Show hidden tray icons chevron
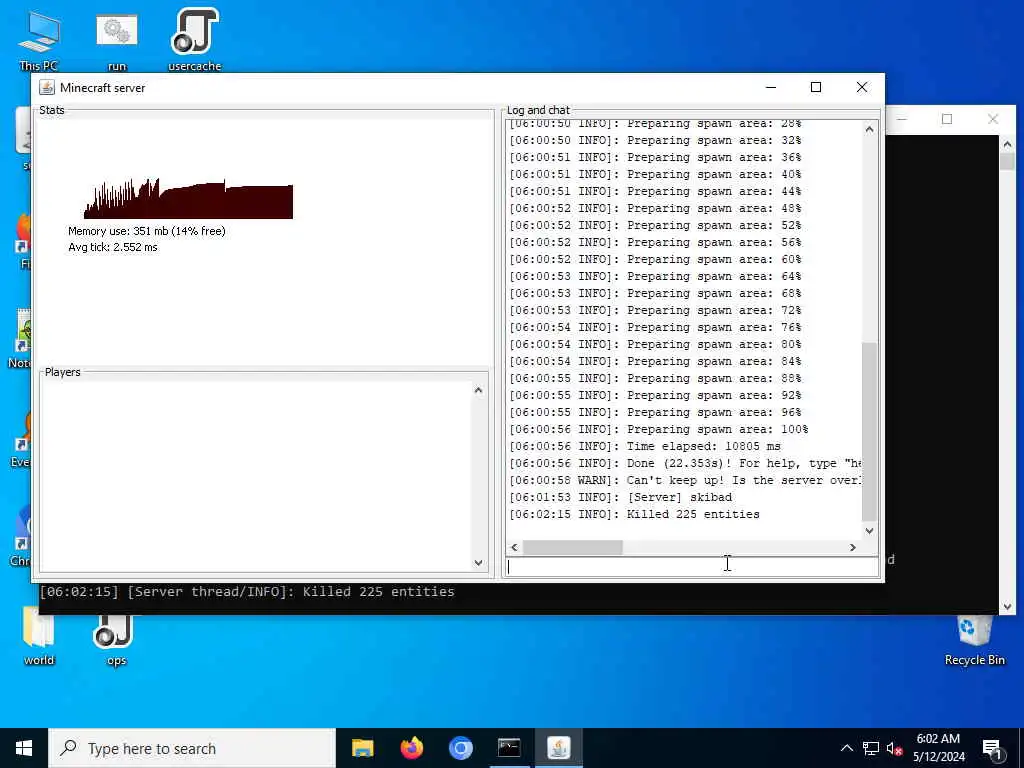 pyautogui.click(x=846, y=748)
